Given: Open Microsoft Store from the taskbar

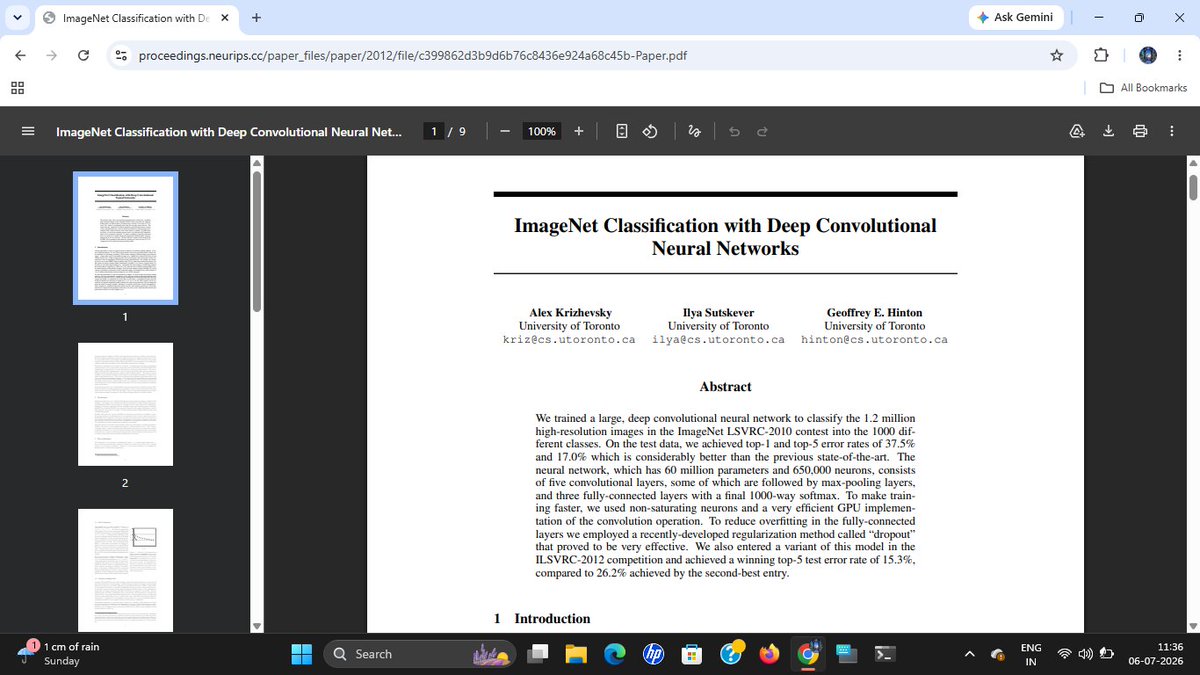Looking at the screenshot, I should (691, 654).
